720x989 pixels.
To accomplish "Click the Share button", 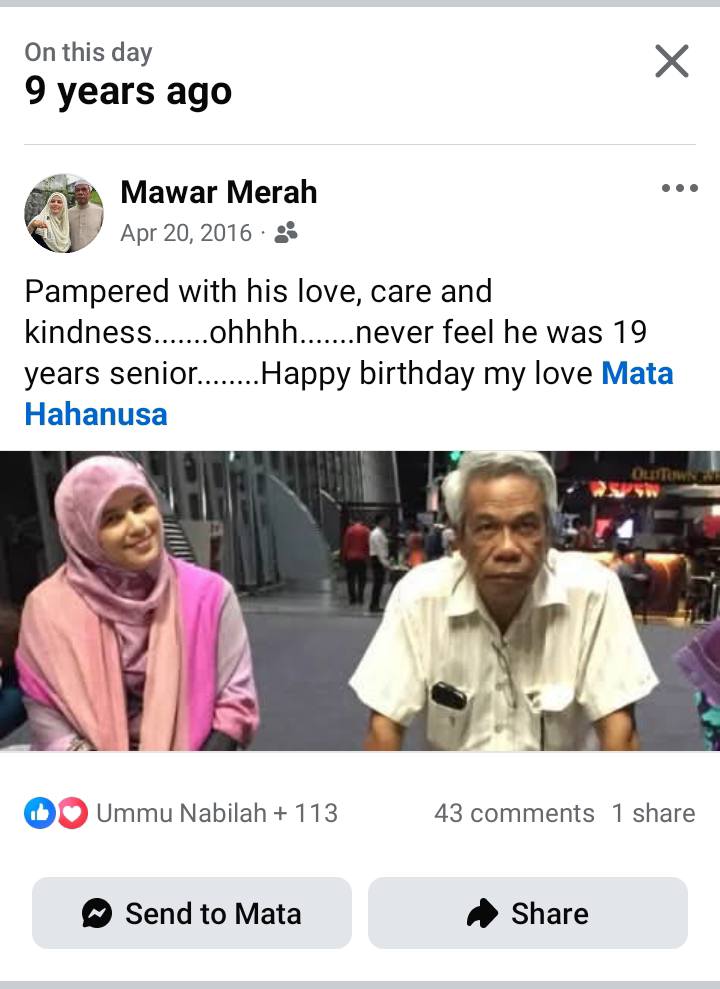I will tap(528, 913).
